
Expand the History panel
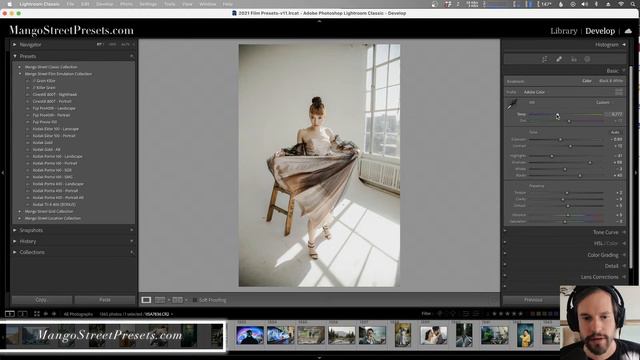[x=15, y=241]
